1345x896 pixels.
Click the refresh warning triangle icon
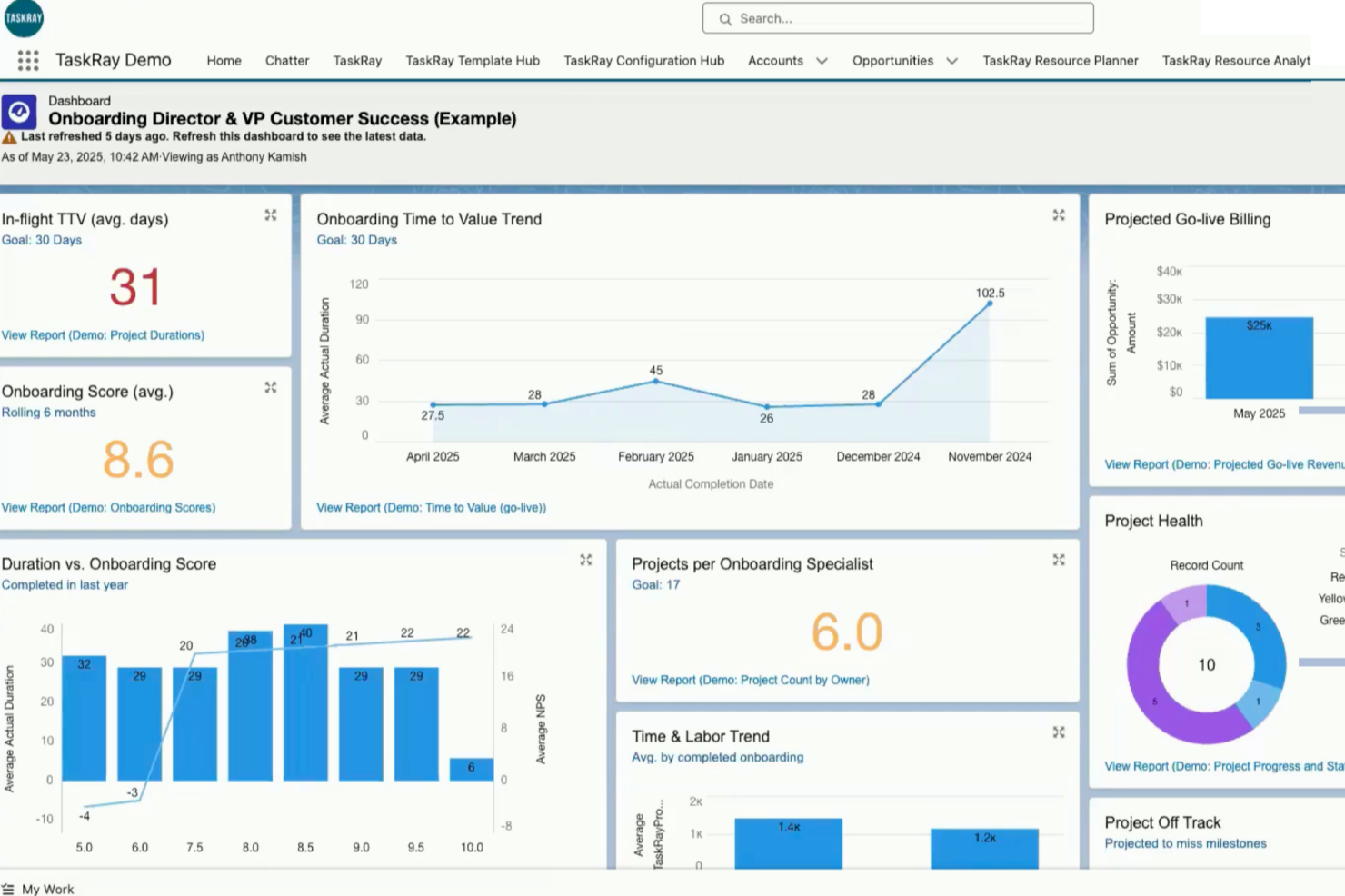pyautogui.click(x=9, y=137)
